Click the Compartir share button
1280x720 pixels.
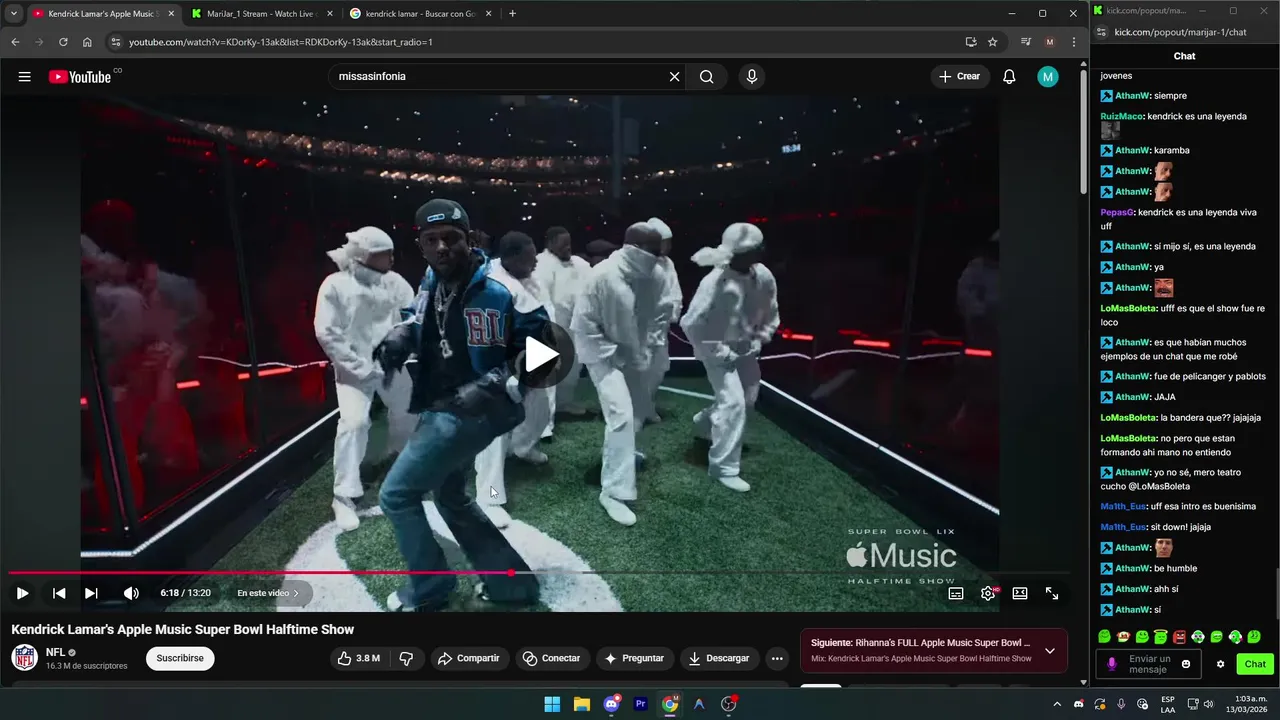point(468,658)
